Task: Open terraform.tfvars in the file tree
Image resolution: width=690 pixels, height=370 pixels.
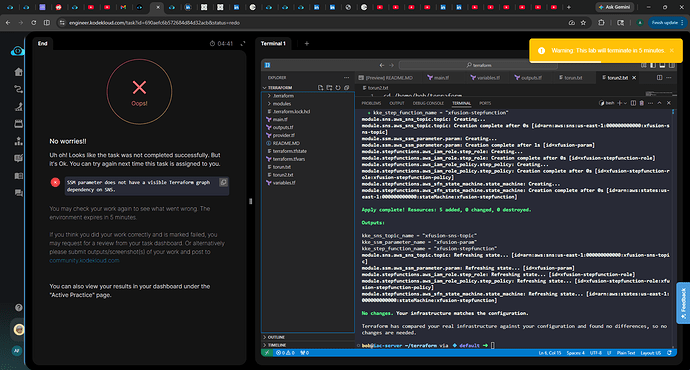Action: click(x=308, y=159)
